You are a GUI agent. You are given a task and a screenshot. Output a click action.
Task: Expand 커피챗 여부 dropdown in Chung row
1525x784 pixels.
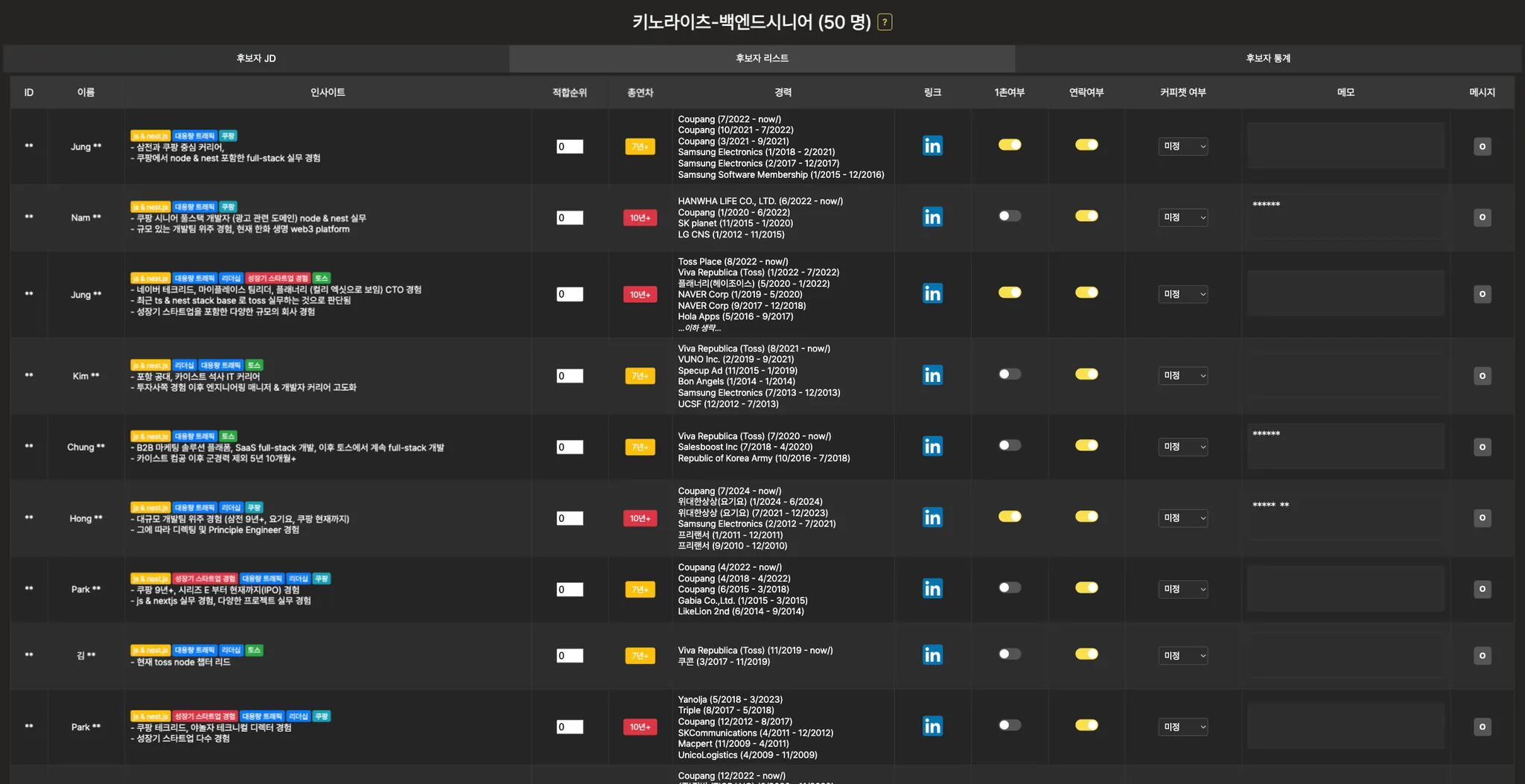click(x=1182, y=447)
